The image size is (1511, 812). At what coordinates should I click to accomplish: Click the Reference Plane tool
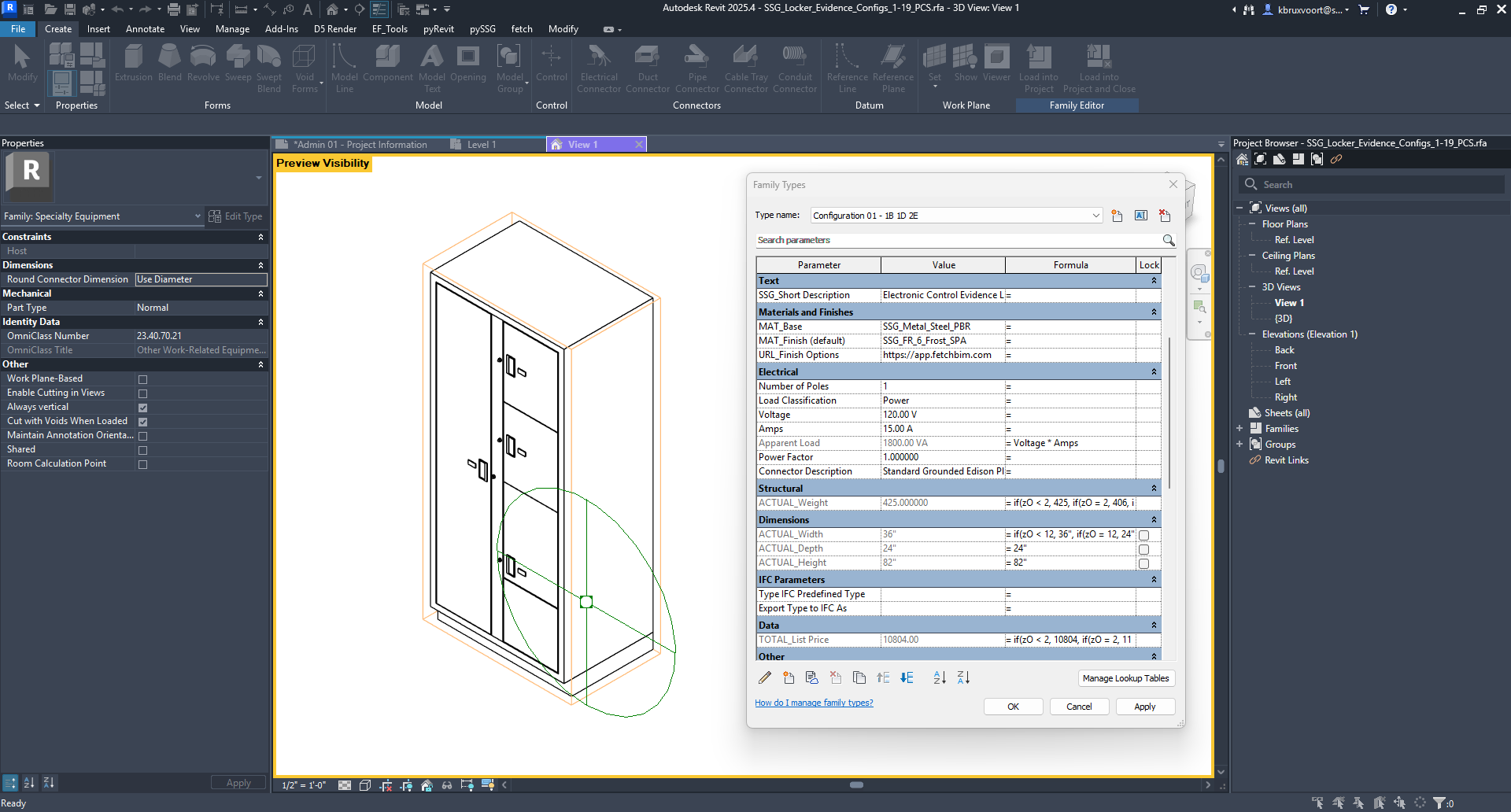[893, 68]
